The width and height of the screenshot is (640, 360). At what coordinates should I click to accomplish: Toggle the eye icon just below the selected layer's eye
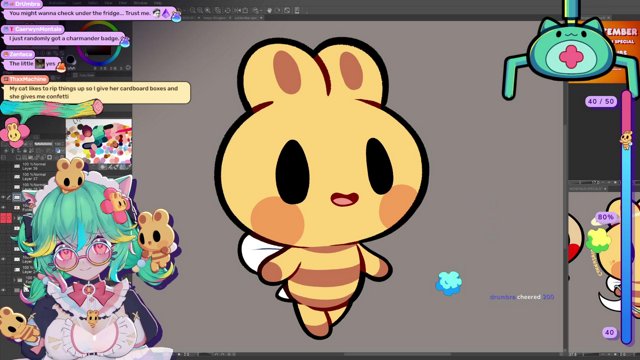[3, 207]
